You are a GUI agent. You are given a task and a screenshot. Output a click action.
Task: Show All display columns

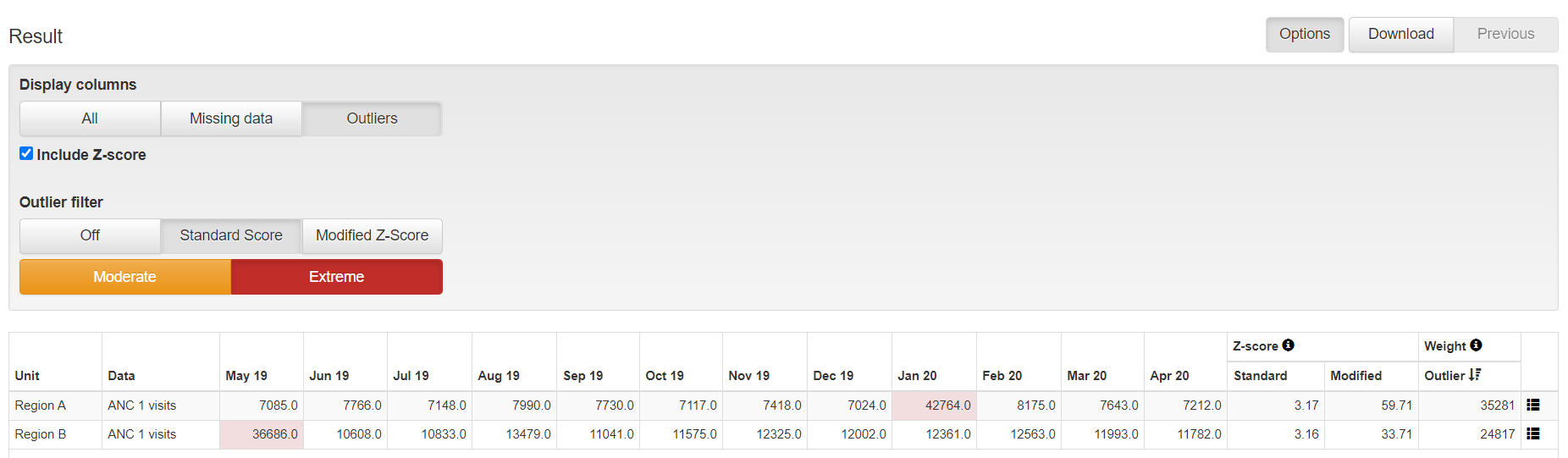(90, 119)
